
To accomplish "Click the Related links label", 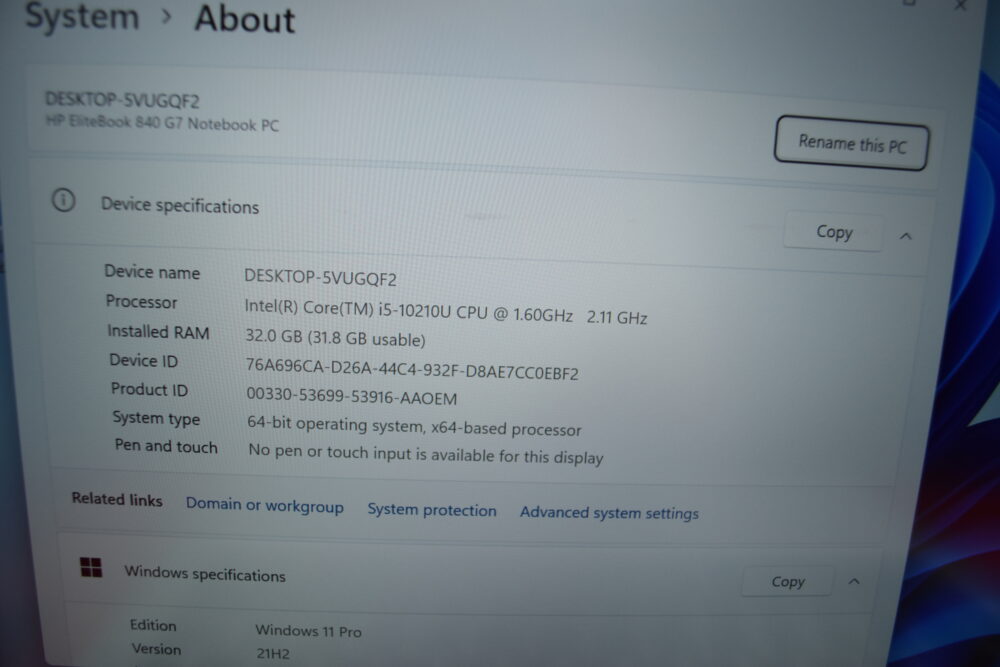I will tap(117, 499).
